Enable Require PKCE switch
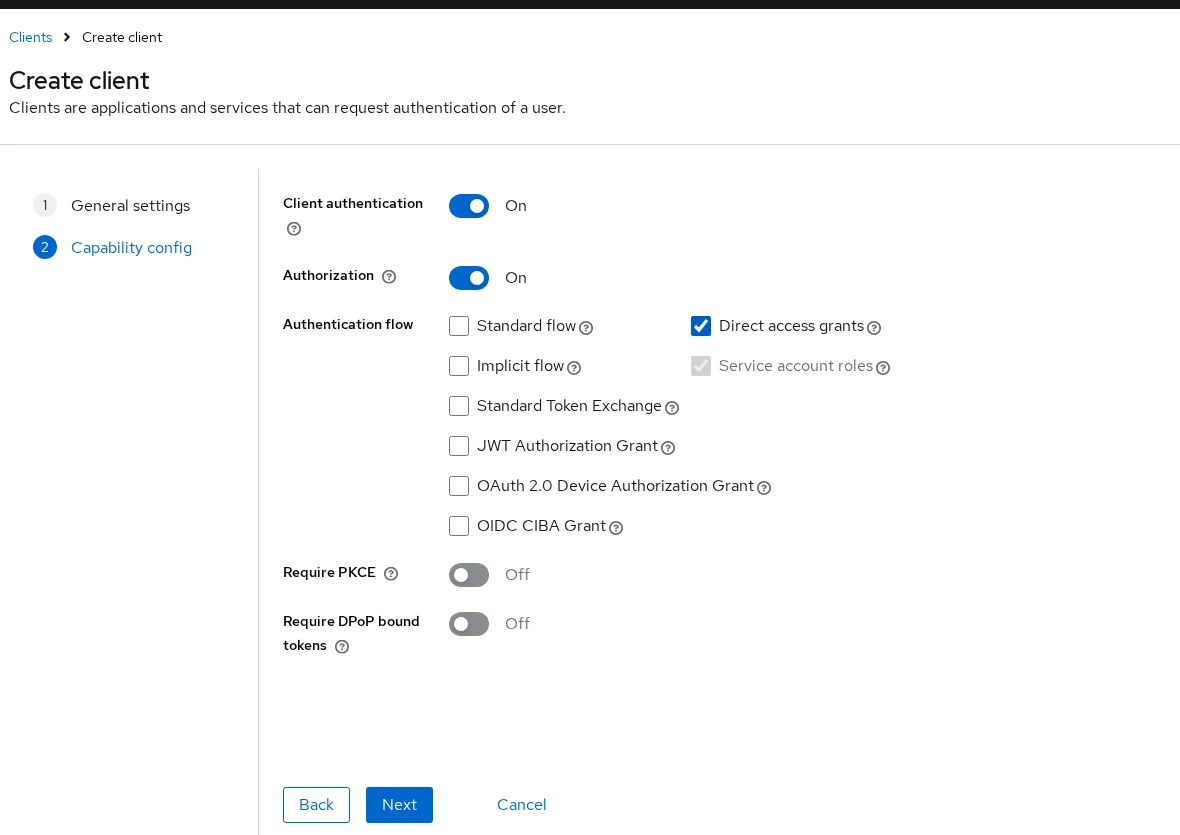The width and height of the screenshot is (1180, 835). pyautogui.click(x=469, y=575)
